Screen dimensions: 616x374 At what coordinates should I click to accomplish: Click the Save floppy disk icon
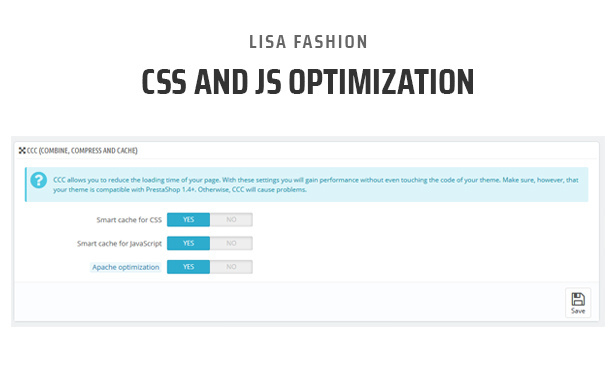(x=578, y=299)
